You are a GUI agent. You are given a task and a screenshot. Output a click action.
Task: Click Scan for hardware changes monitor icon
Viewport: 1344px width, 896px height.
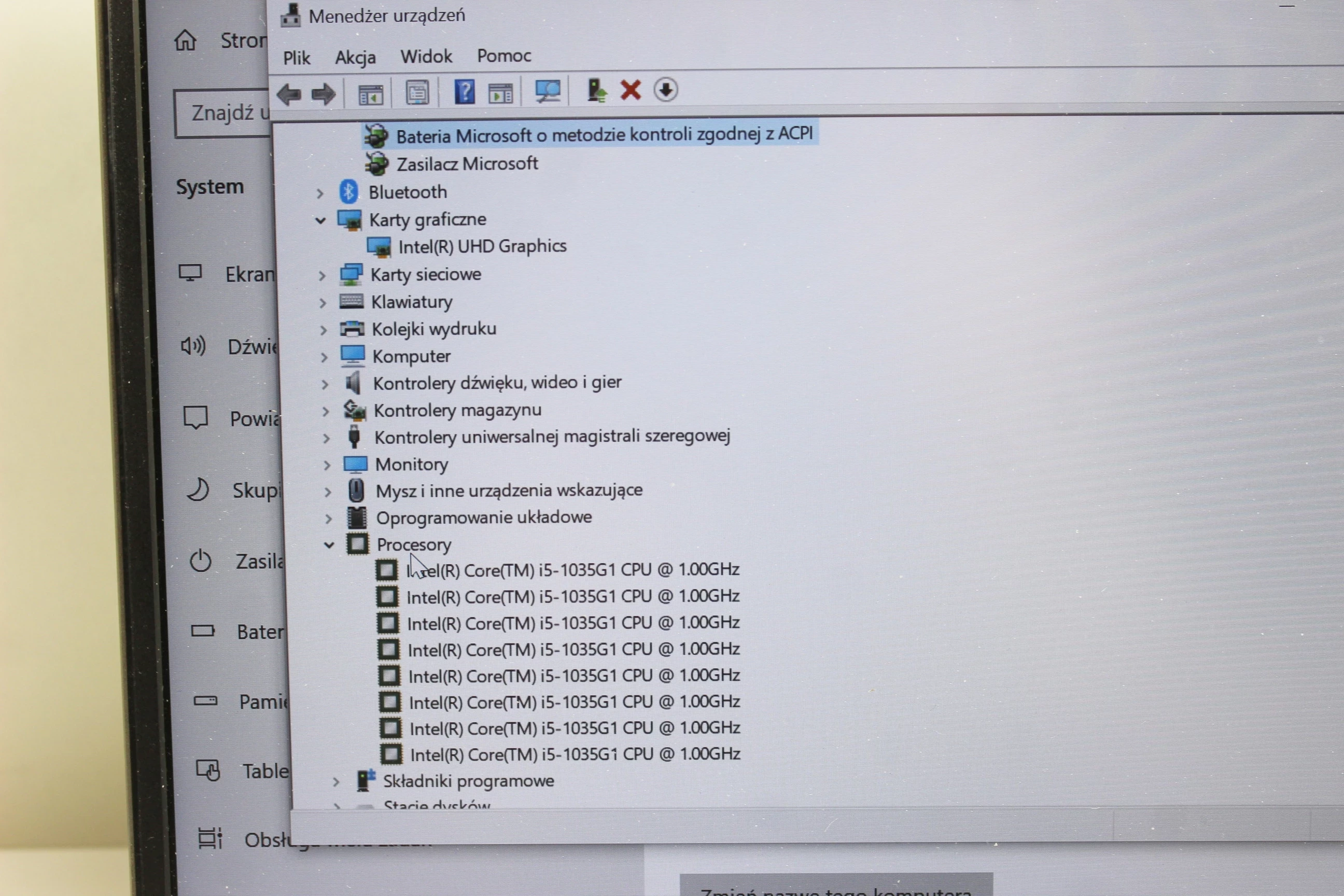pos(548,91)
